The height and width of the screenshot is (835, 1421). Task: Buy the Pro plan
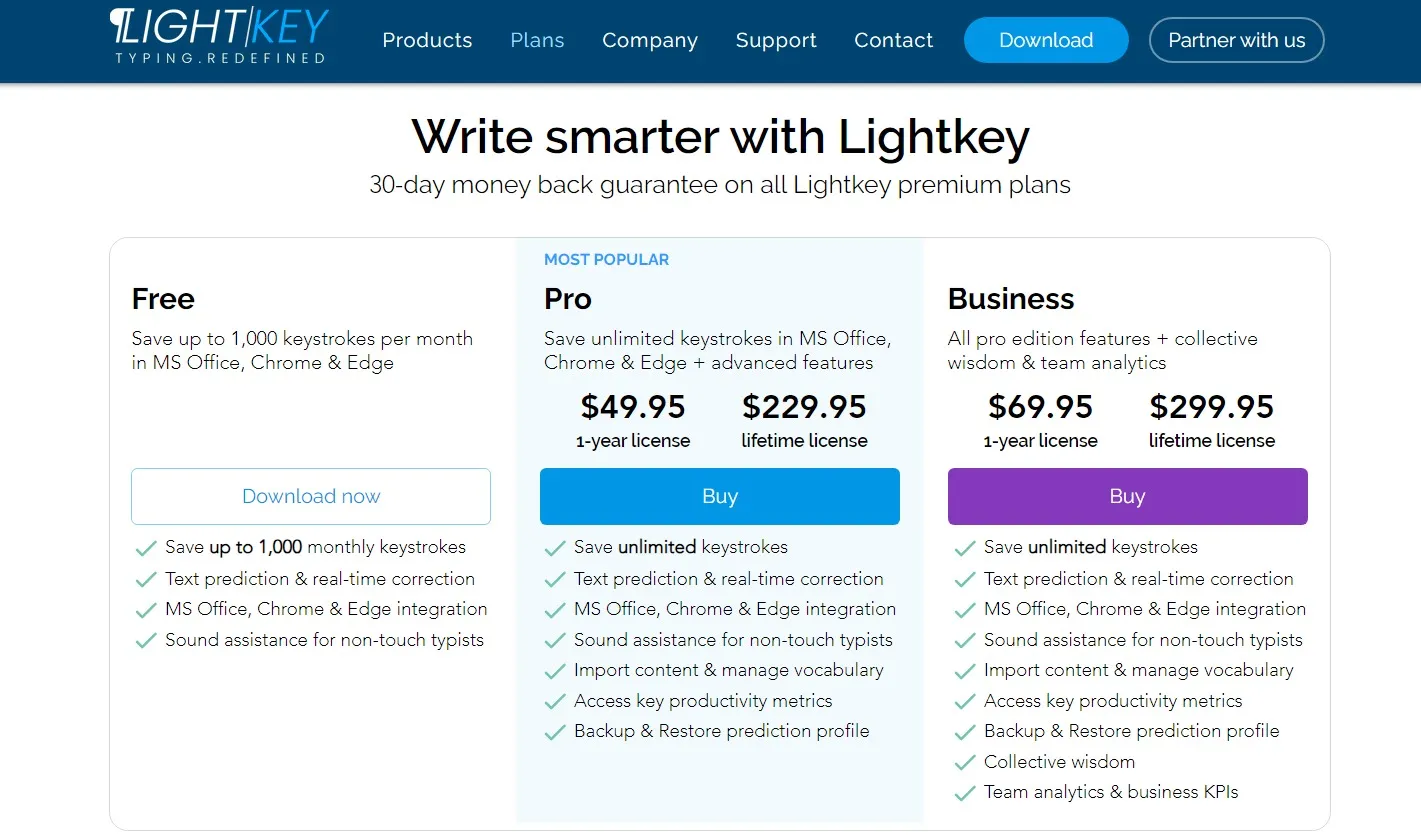click(x=720, y=496)
